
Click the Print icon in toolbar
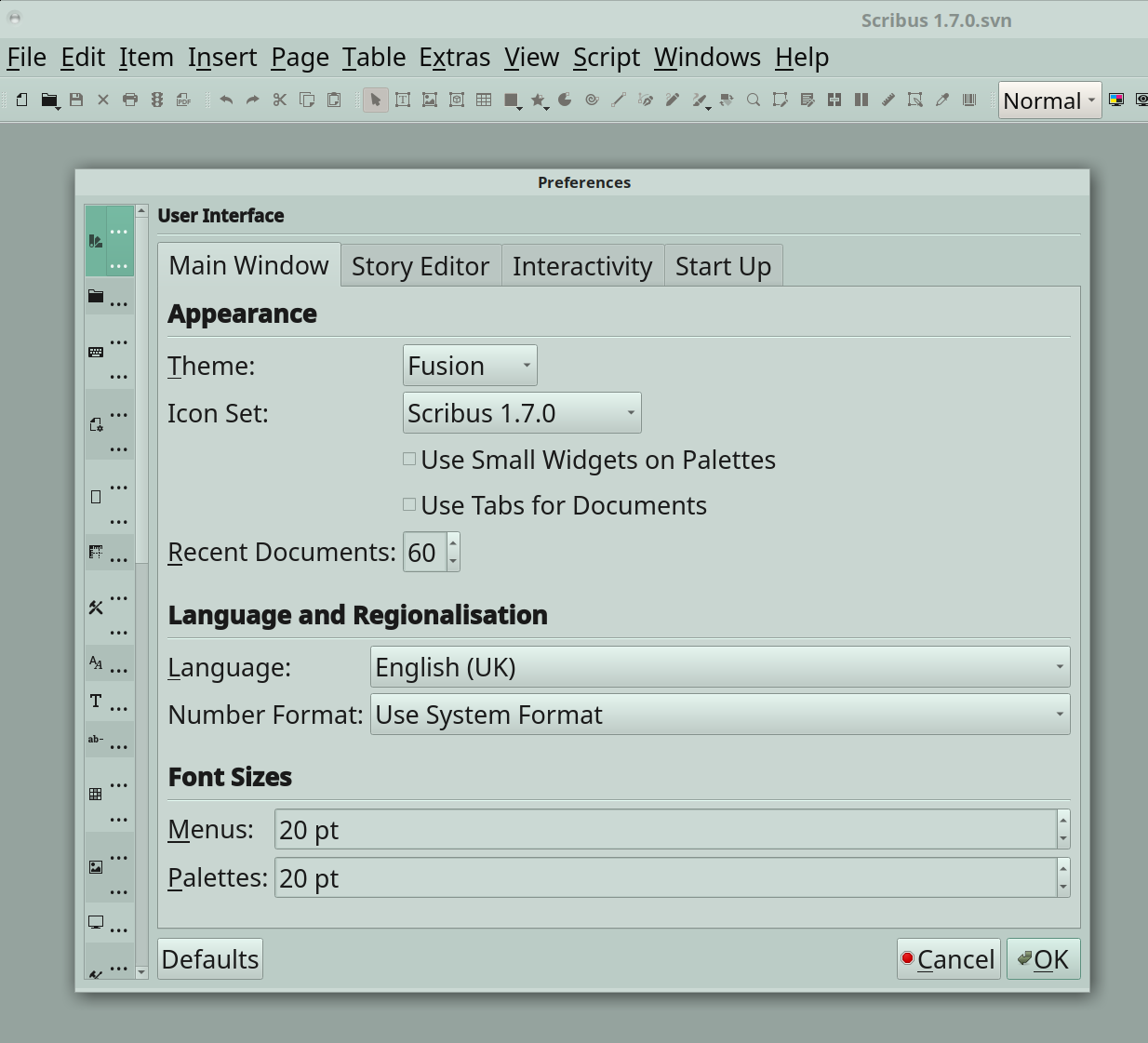tap(130, 100)
